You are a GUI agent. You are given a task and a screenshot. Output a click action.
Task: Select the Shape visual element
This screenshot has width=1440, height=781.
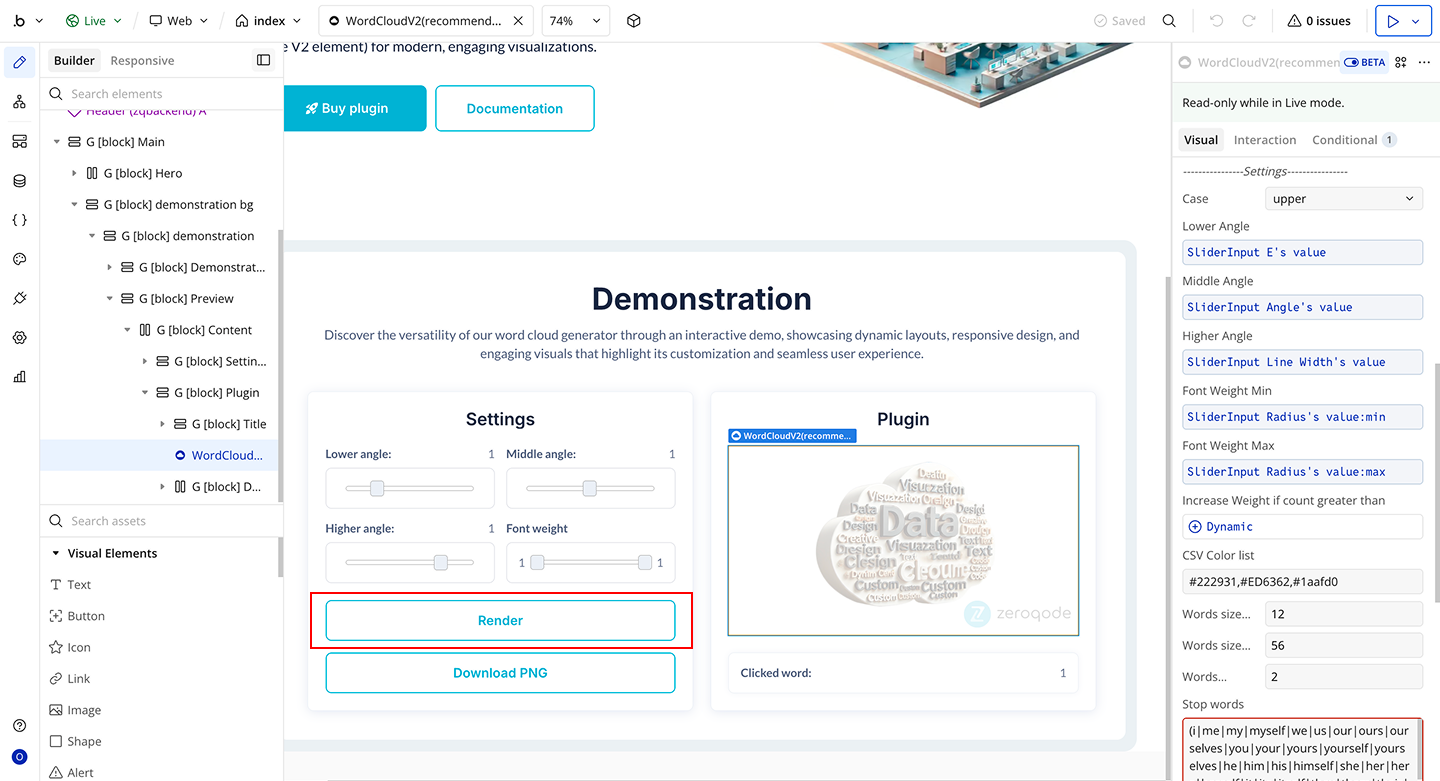(x=75, y=741)
